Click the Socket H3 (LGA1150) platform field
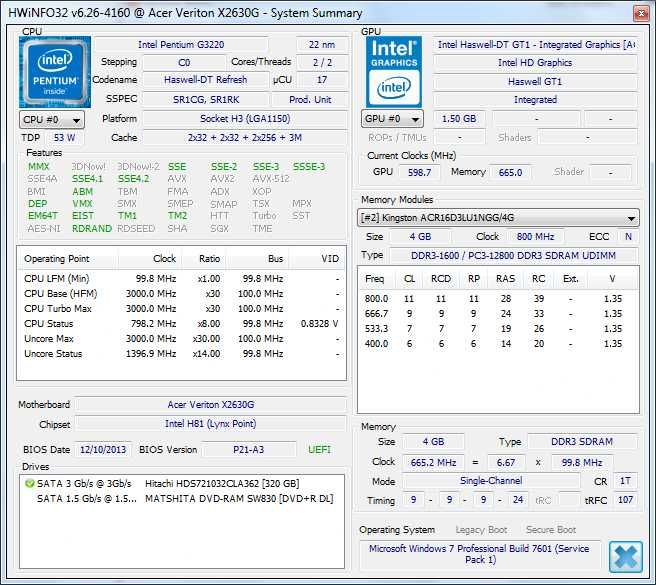 point(245,118)
